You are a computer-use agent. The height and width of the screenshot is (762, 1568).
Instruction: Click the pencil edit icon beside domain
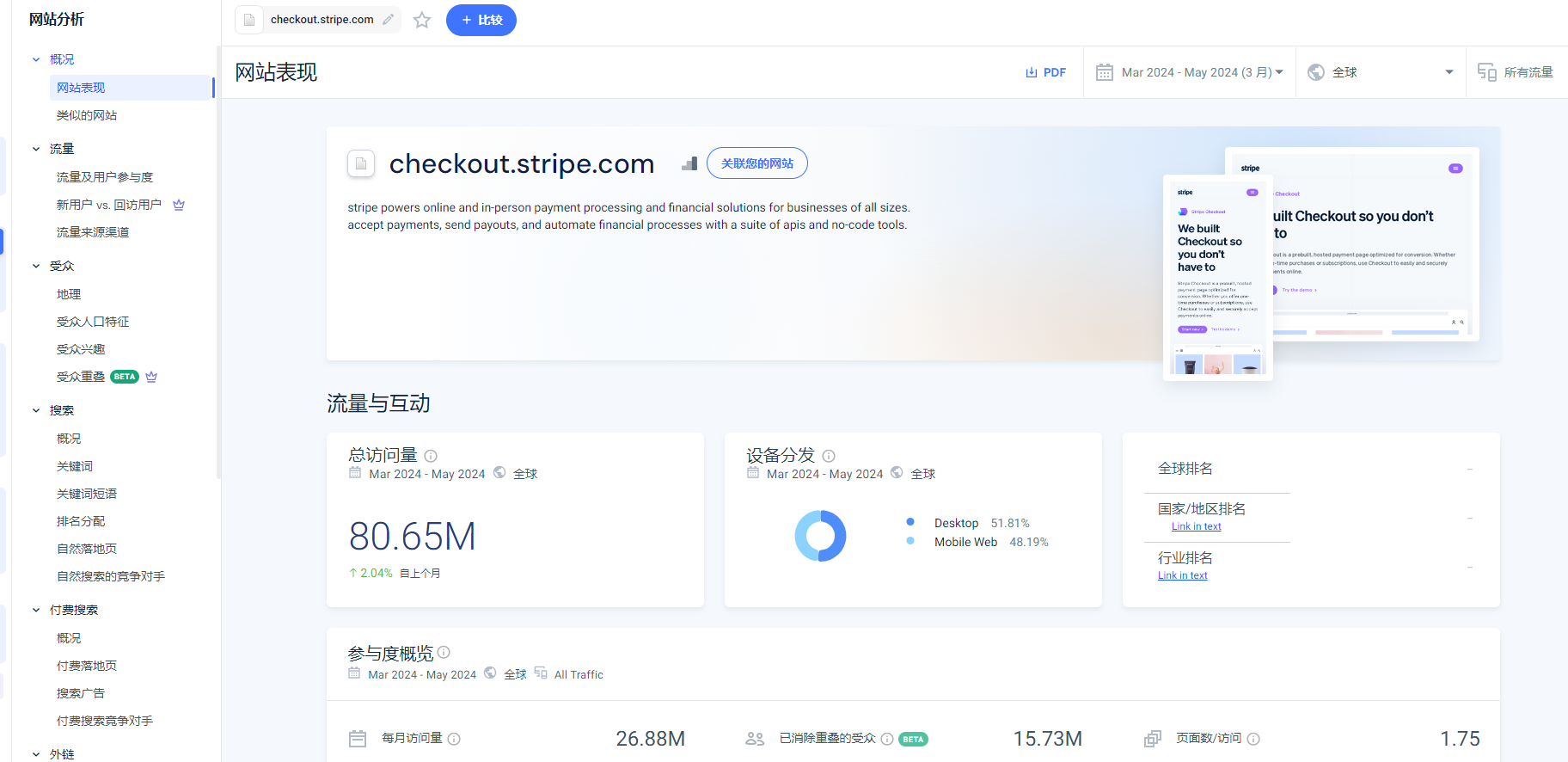coord(389,19)
